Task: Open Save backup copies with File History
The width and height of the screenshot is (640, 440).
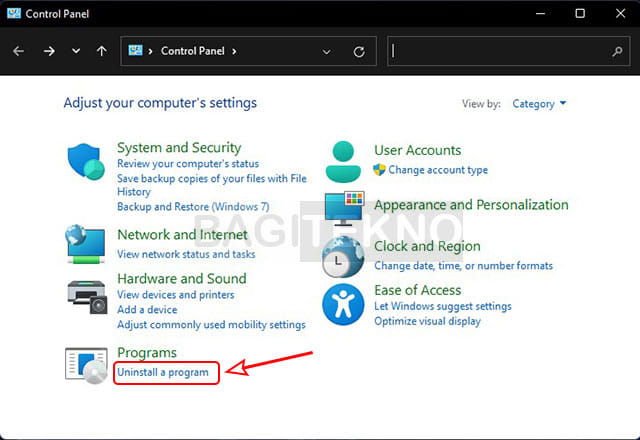Action: (211, 185)
